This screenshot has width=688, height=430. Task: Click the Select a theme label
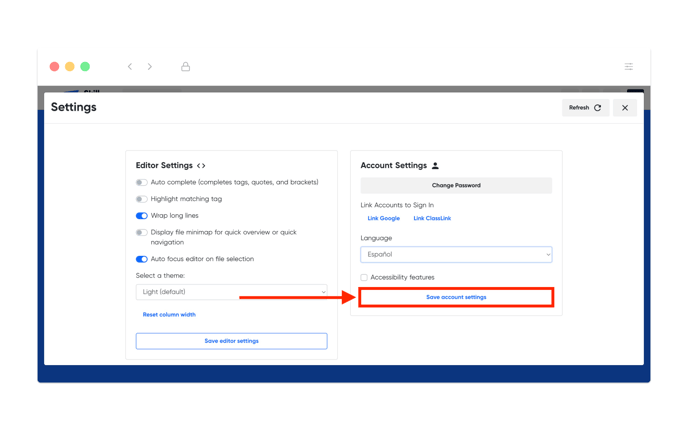click(160, 276)
